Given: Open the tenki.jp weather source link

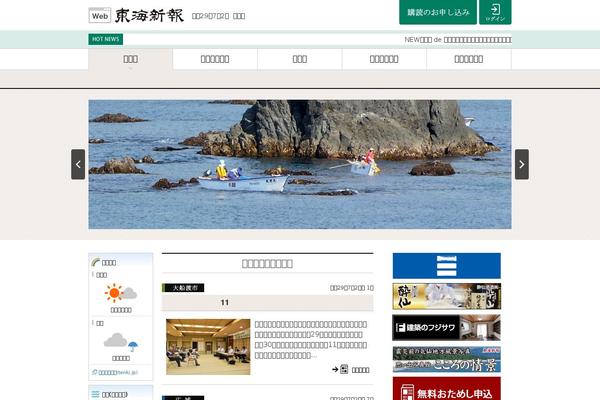Looking at the screenshot, I should (x=115, y=372).
